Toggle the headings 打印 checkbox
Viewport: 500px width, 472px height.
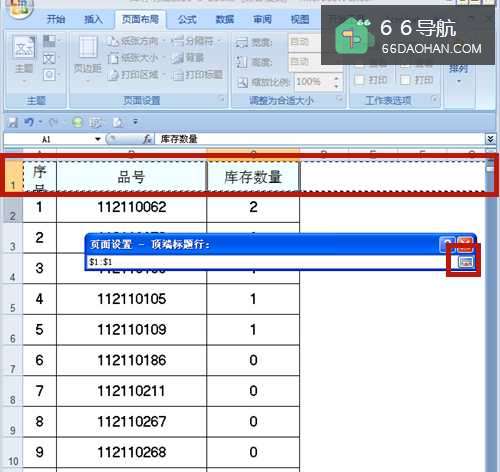(405, 80)
